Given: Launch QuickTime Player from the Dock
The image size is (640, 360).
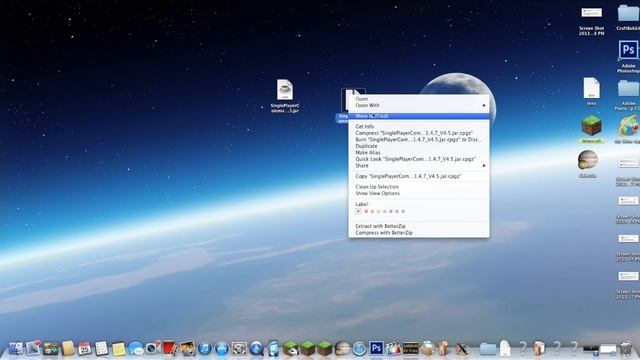Looking at the screenshot, I should (x=256, y=349).
